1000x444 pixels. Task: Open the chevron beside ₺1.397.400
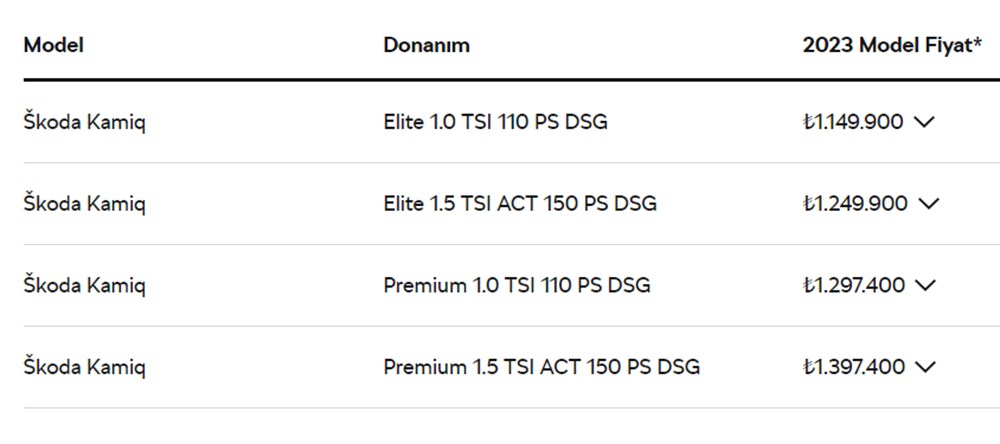[925, 367]
